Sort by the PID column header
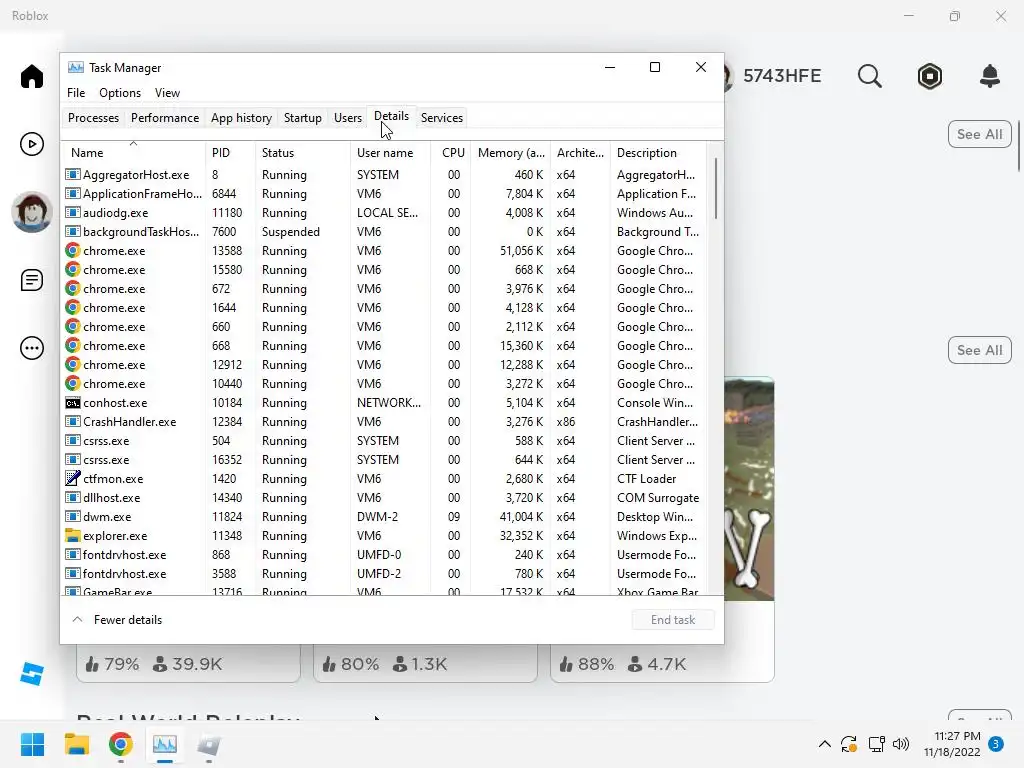Image resolution: width=1024 pixels, height=768 pixels. point(230,153)
